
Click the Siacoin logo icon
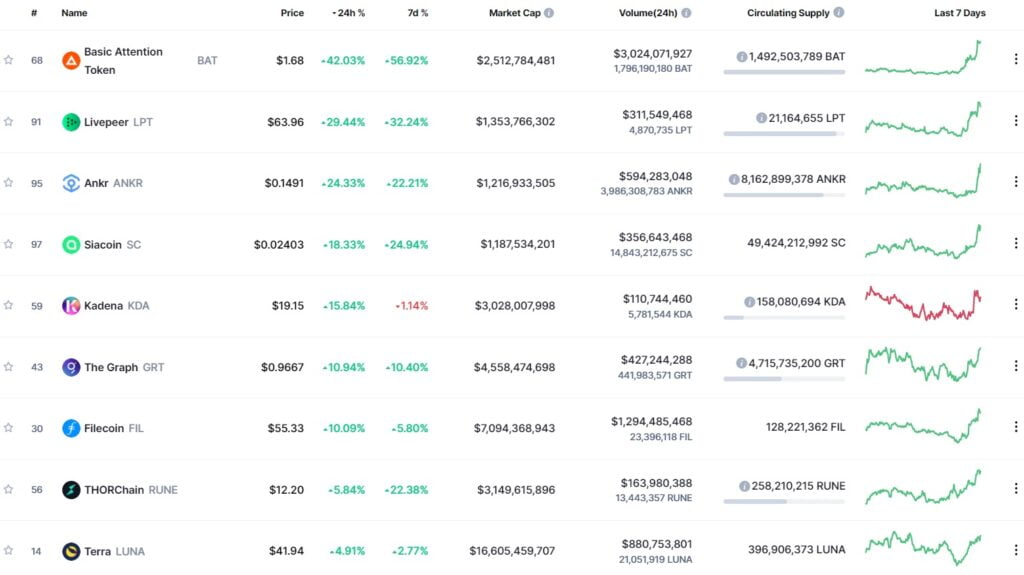tap(71, 245)
